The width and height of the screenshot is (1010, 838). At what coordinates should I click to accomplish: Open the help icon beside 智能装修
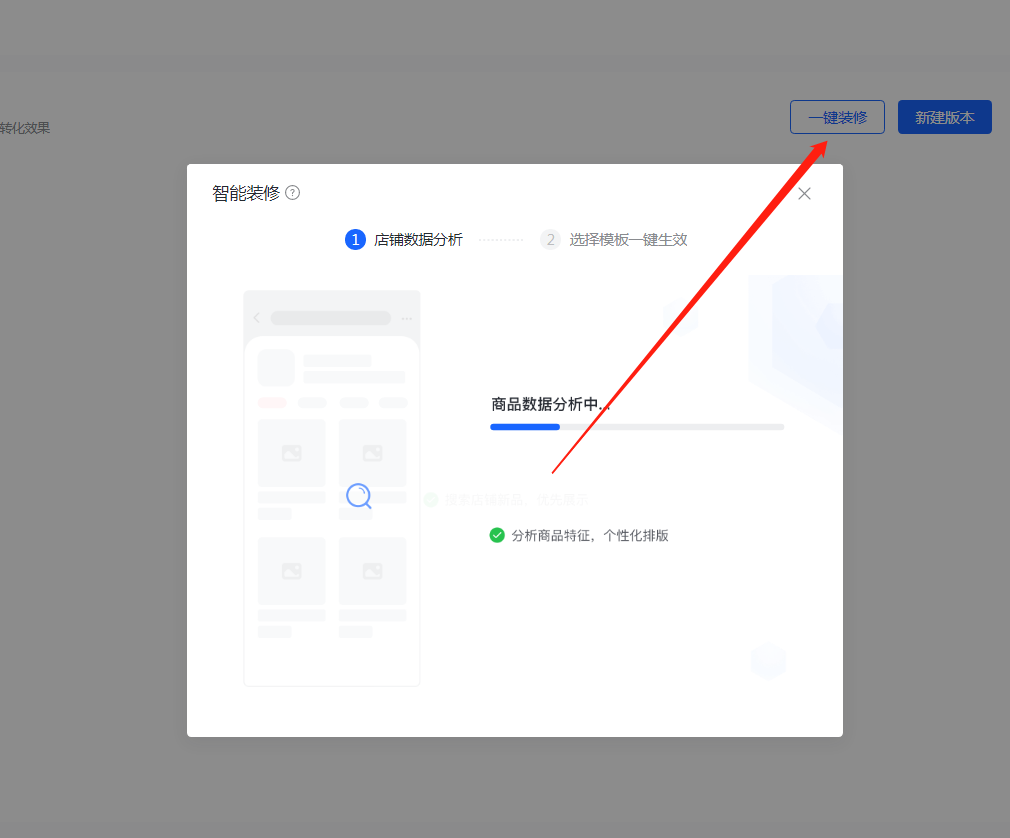coord(292,193)
